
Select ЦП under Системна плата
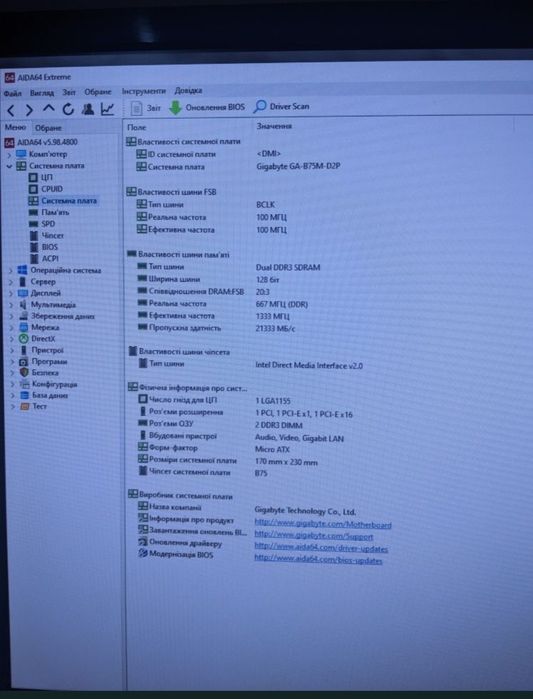(41, 177)
